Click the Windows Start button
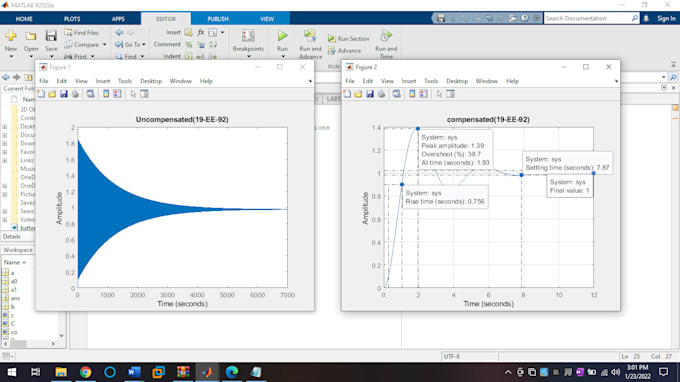The image size is (680, 382). 12,372
